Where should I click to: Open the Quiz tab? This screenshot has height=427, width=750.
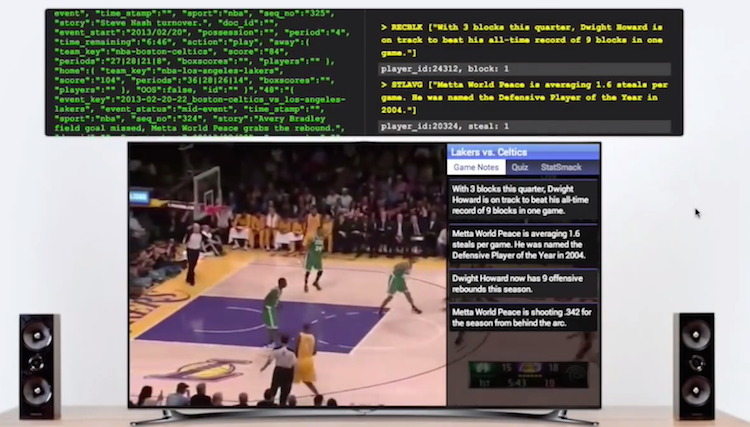(519, 167)
